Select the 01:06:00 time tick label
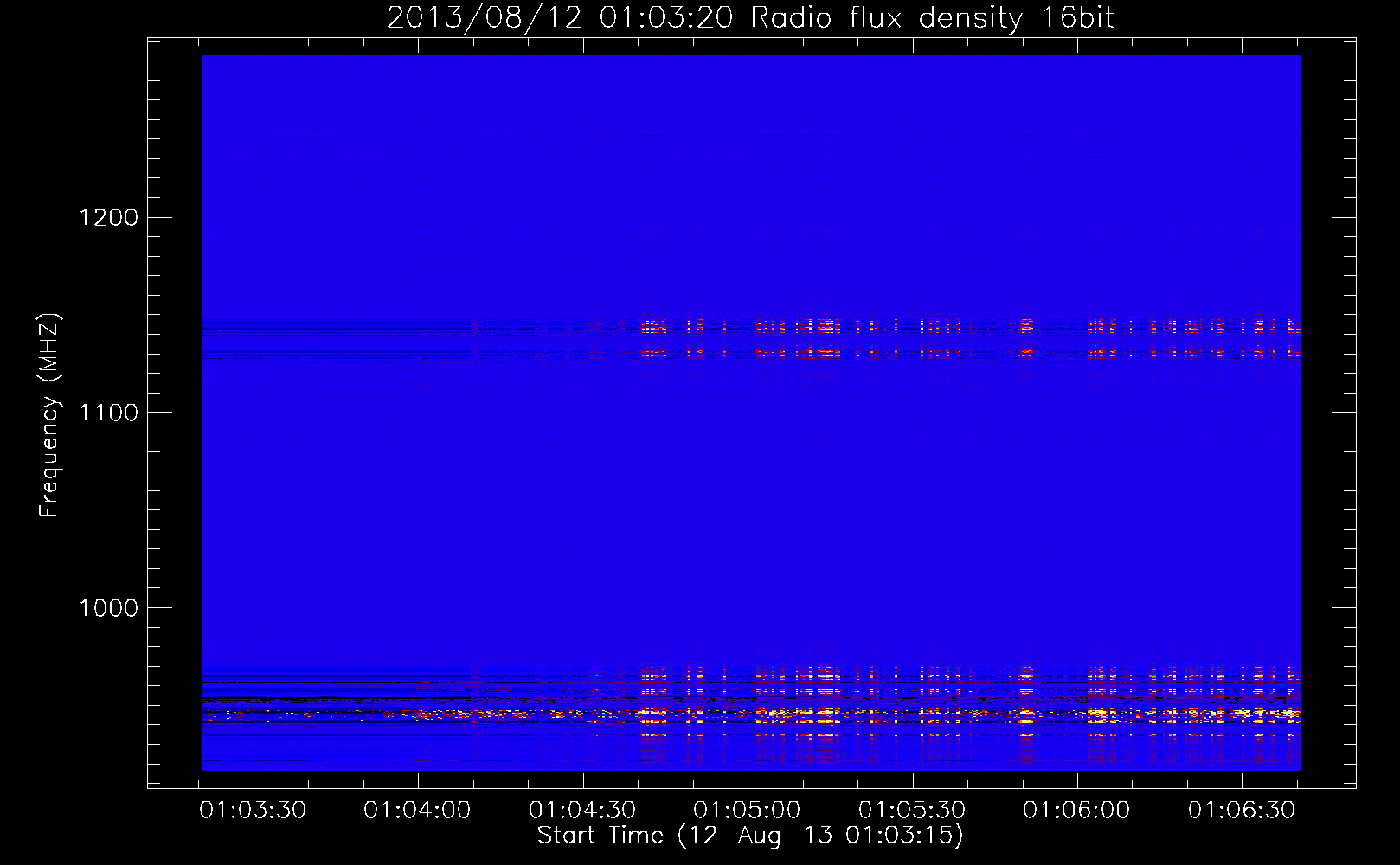1400x865 pixels. [x=1076, y=811]
